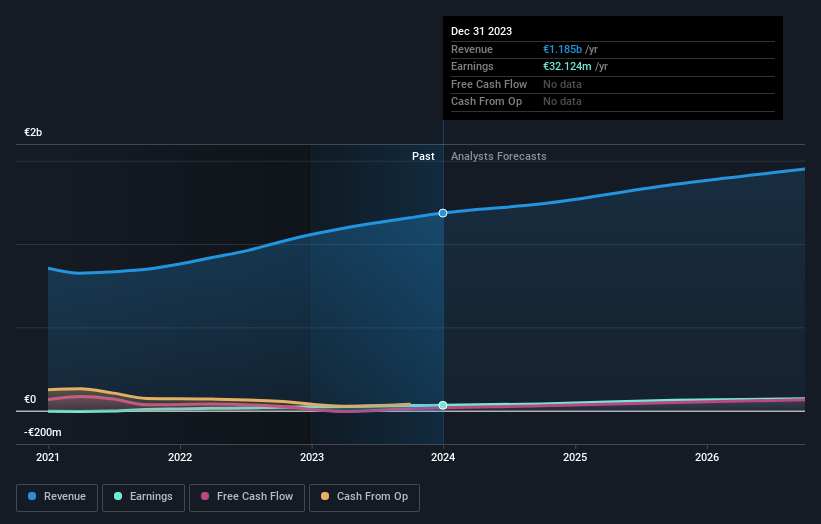Toggle the Cash From Op legend series

[364, 497]
